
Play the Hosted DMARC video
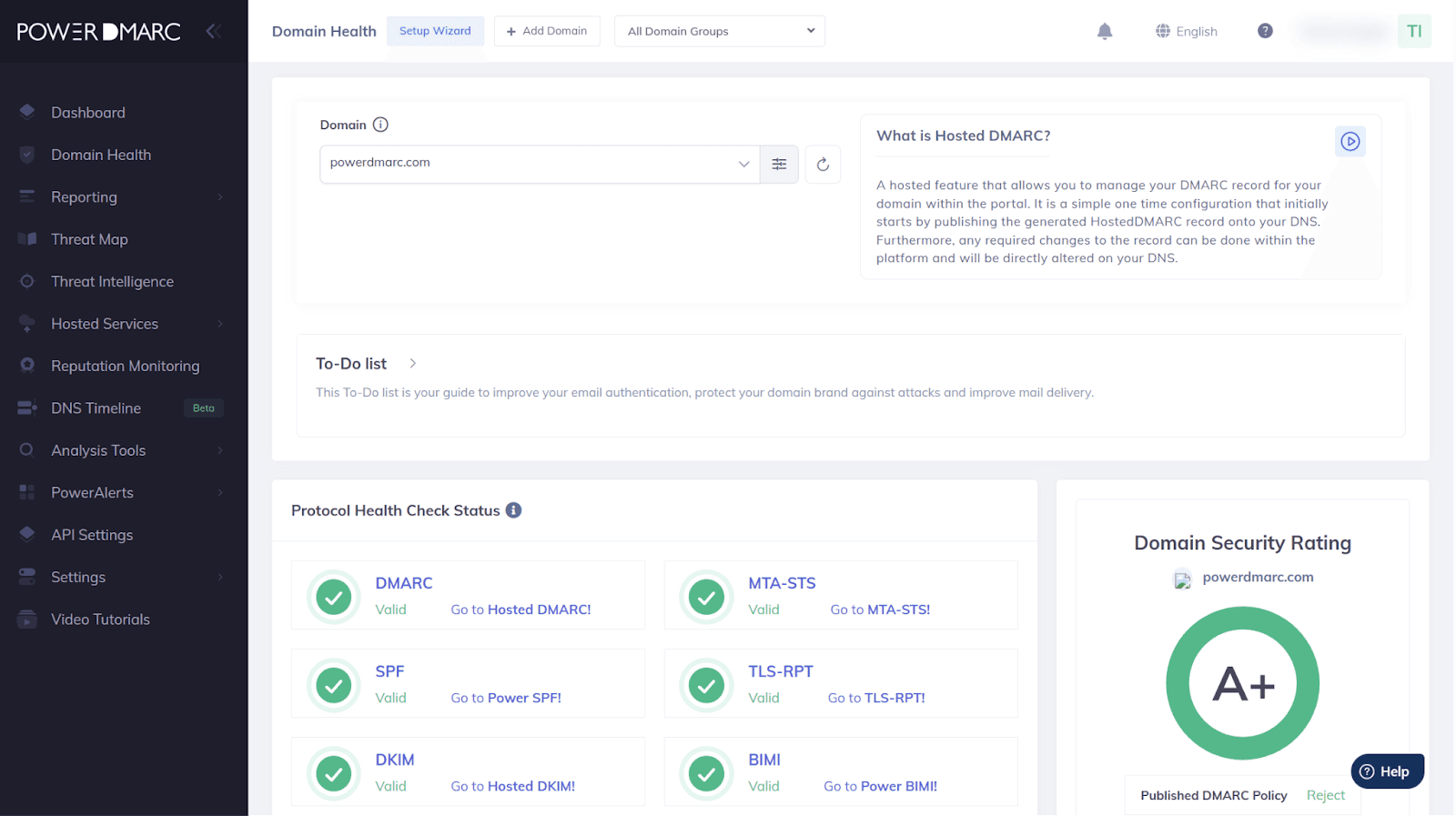[1350, 141]
